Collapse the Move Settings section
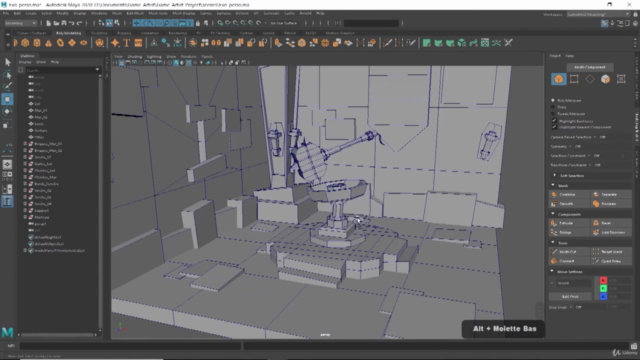Screen dimensions: 640x360 (552, 271)
